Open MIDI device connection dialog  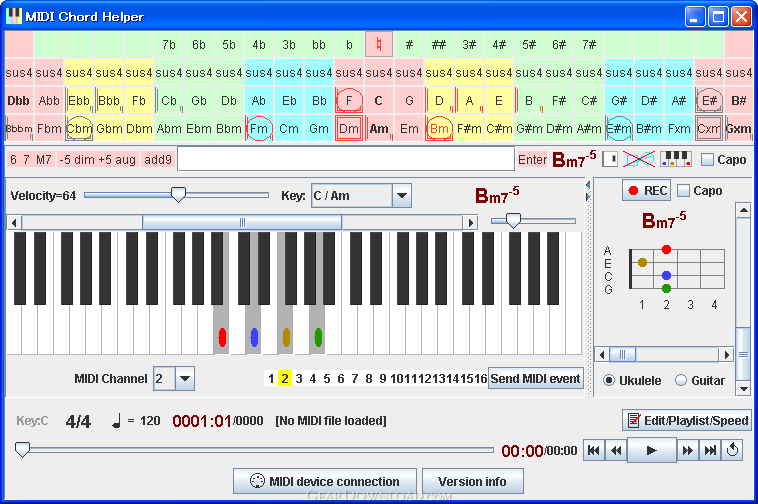325,481
